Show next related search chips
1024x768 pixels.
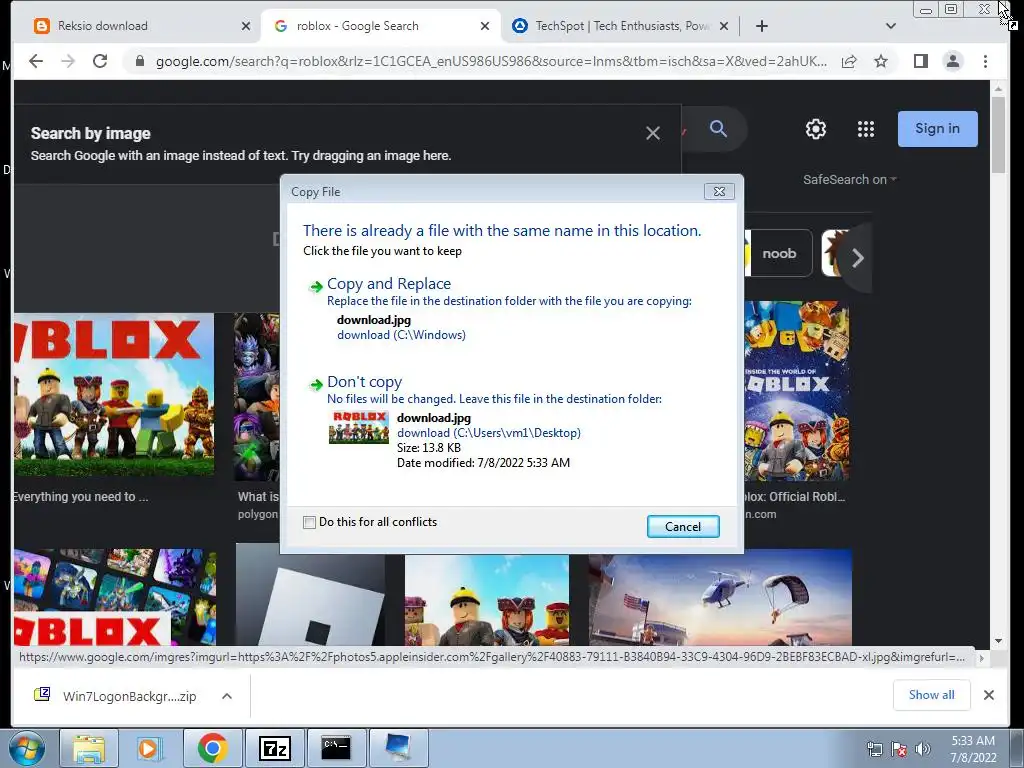tap(857, 257)
